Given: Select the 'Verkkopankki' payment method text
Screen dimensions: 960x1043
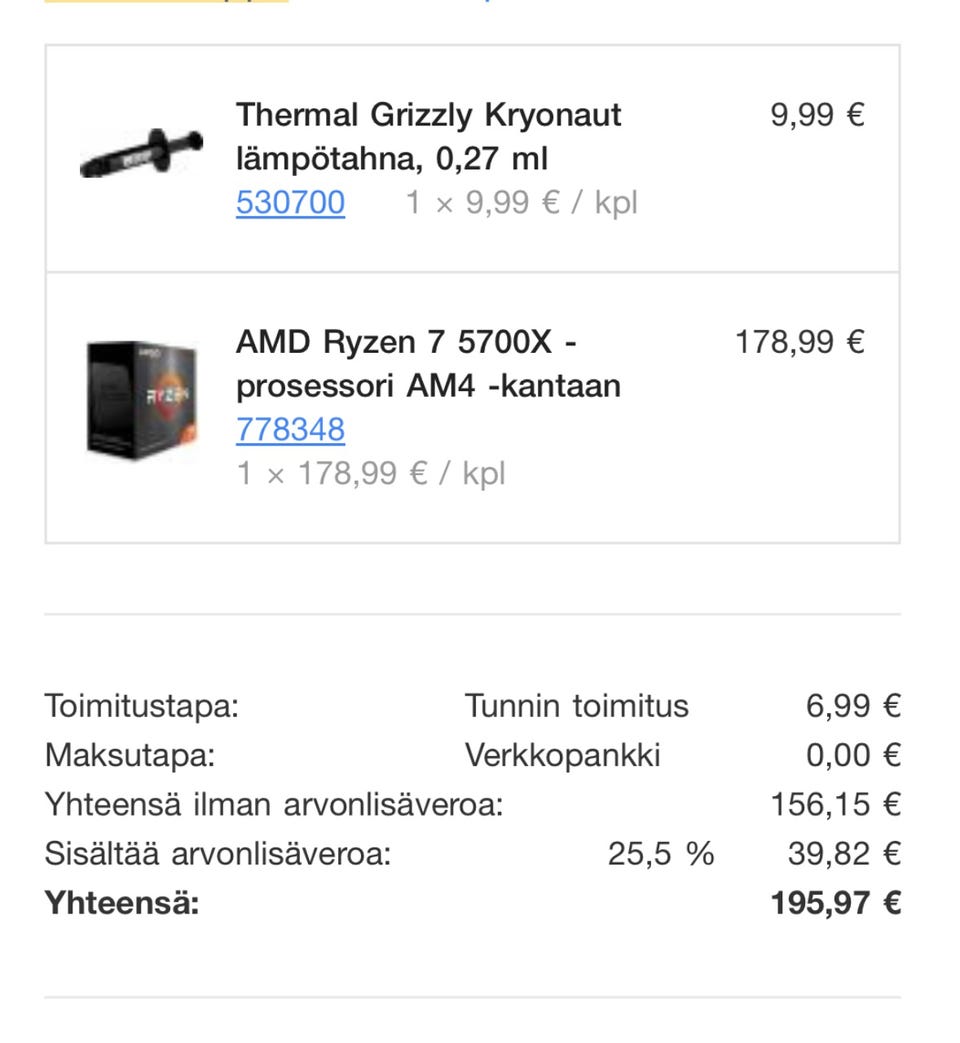Looking at the screenshot, I should click(562, 755).
